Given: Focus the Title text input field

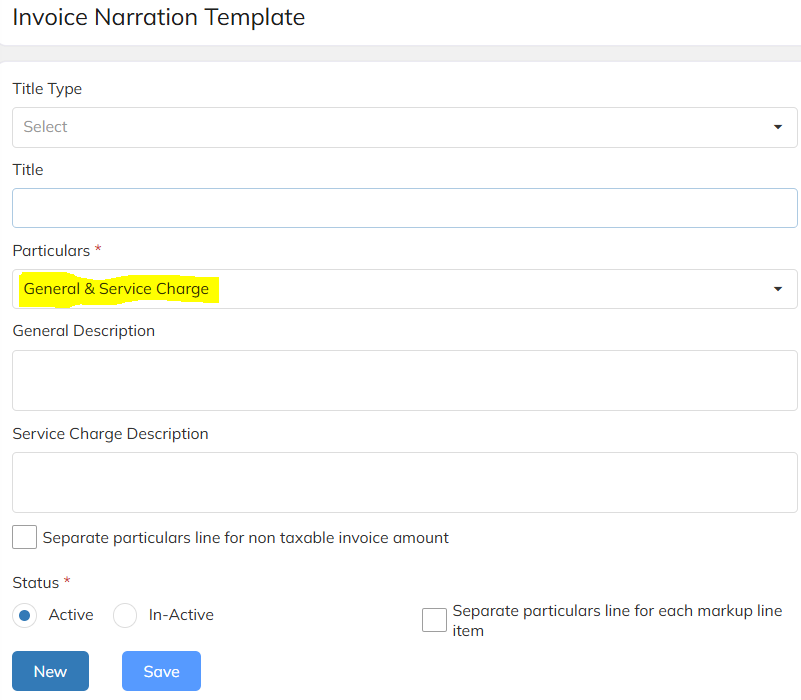Looking at the screenshot, I should click(405, 208).
